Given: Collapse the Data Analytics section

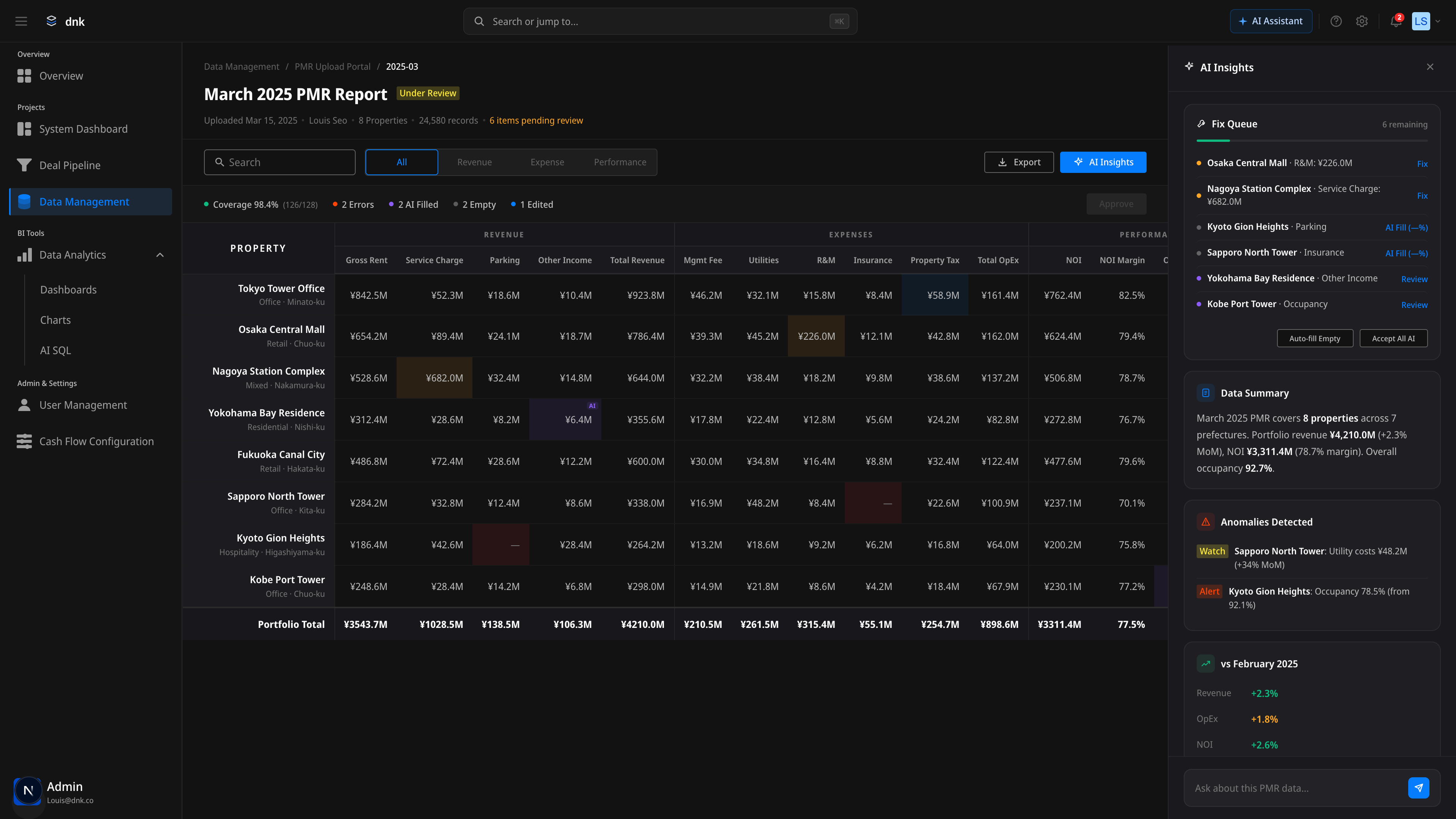Looking at the screenshot, I should coord(160,255).
